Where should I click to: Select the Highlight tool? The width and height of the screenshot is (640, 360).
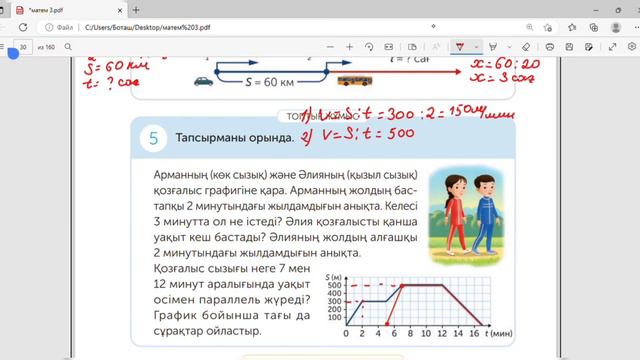pos(493,47)
